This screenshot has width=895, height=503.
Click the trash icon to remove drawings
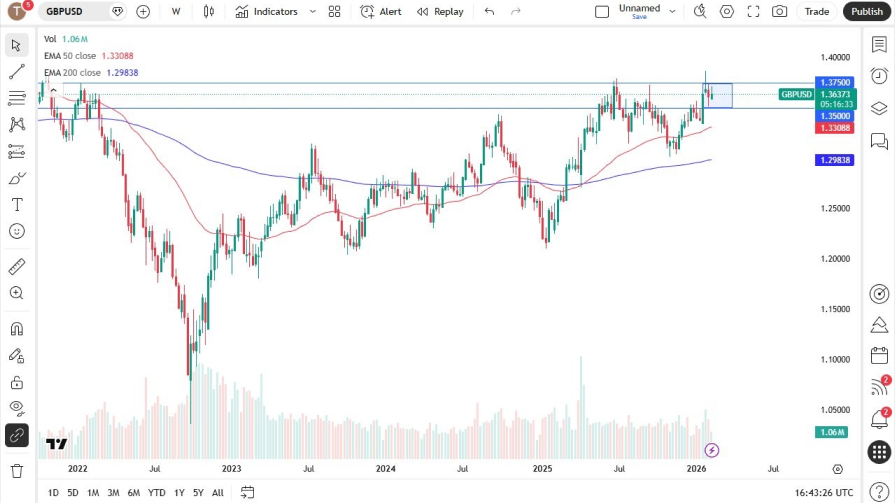click(x=17, y=470)
